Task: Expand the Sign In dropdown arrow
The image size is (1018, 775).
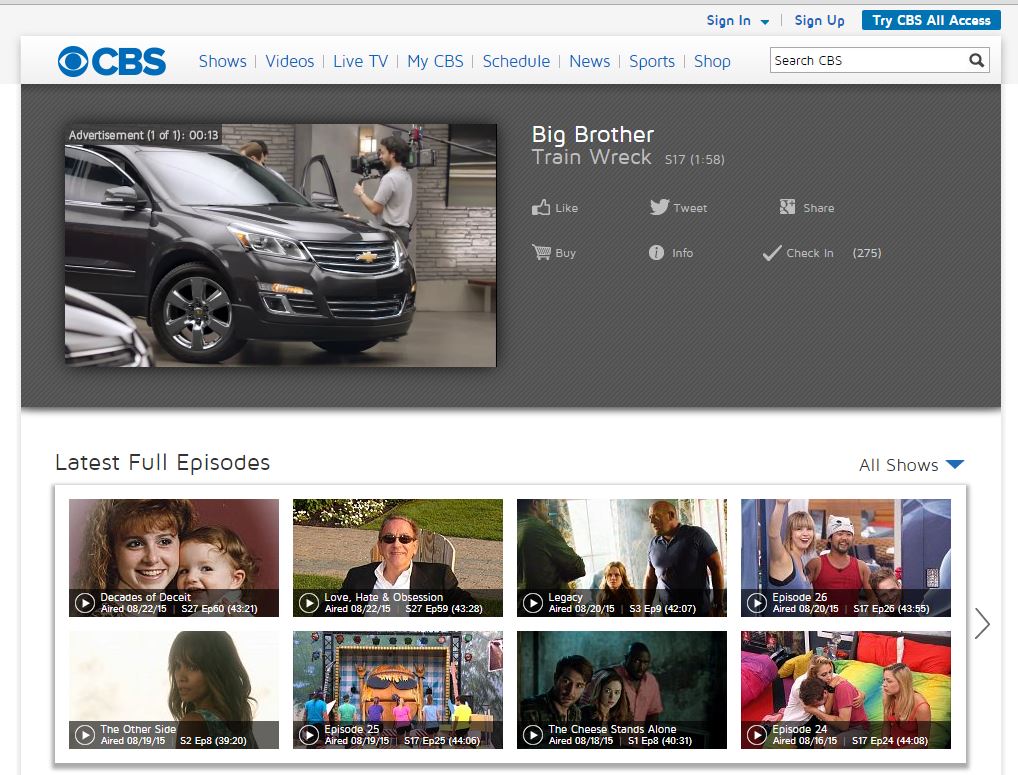Action: [765, 21]
